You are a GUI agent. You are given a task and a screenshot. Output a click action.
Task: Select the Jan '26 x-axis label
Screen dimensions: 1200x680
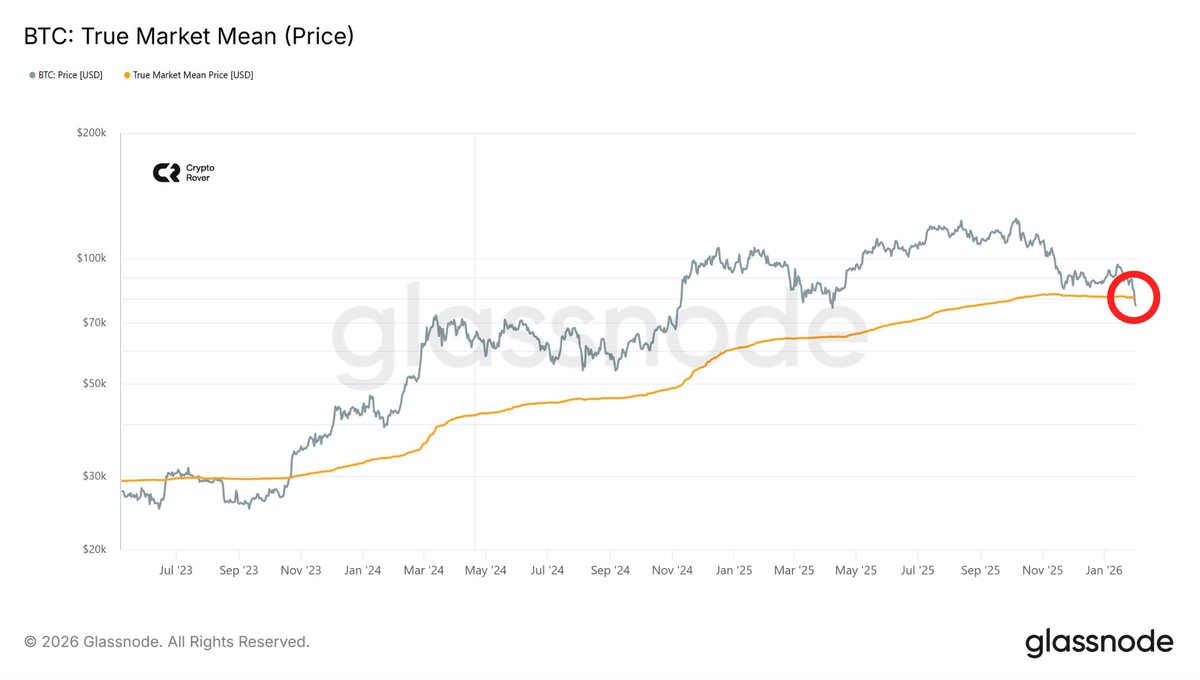[x=1103, y=570]
